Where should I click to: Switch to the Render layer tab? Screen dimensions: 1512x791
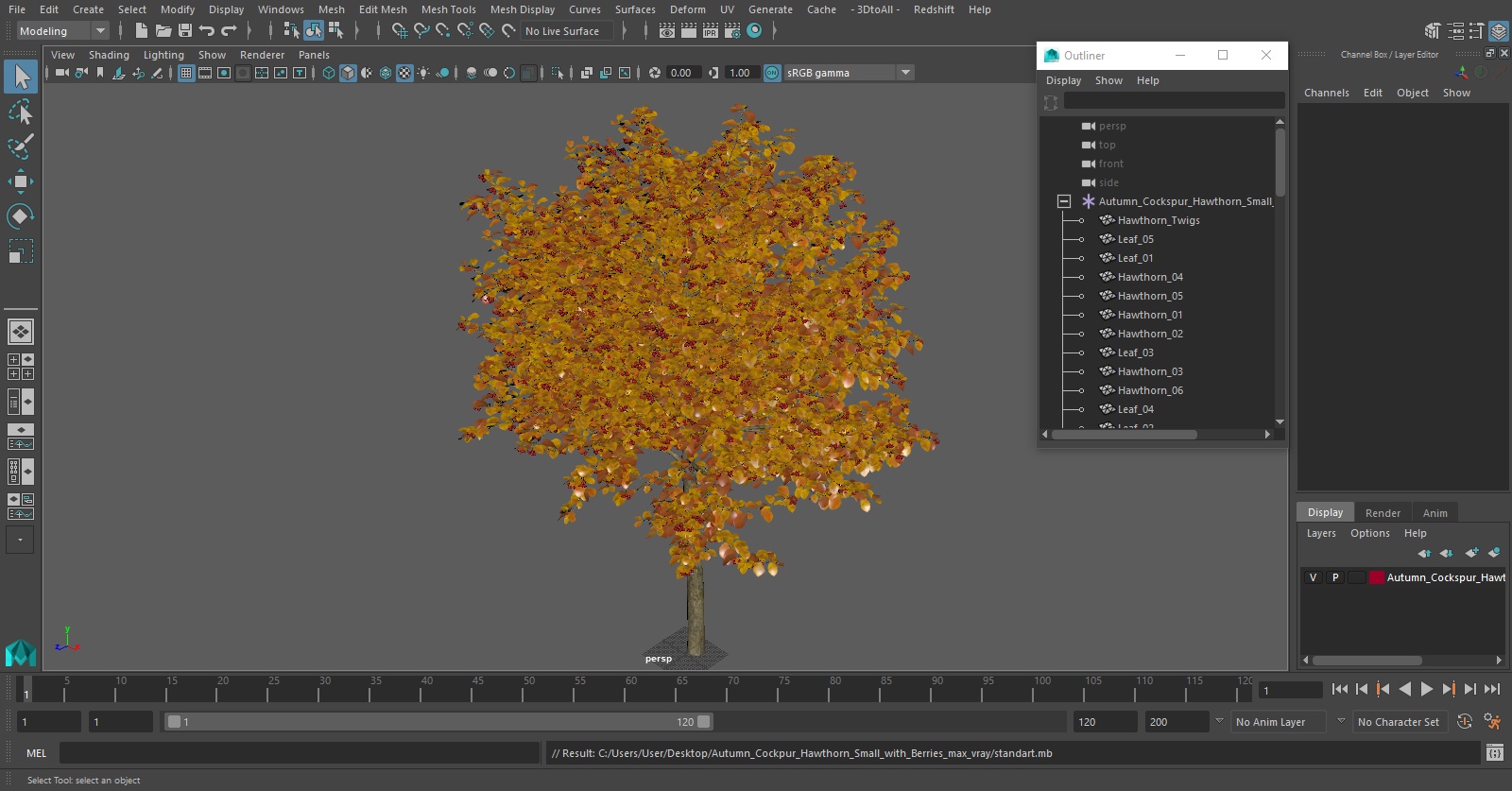point(1383,513)
